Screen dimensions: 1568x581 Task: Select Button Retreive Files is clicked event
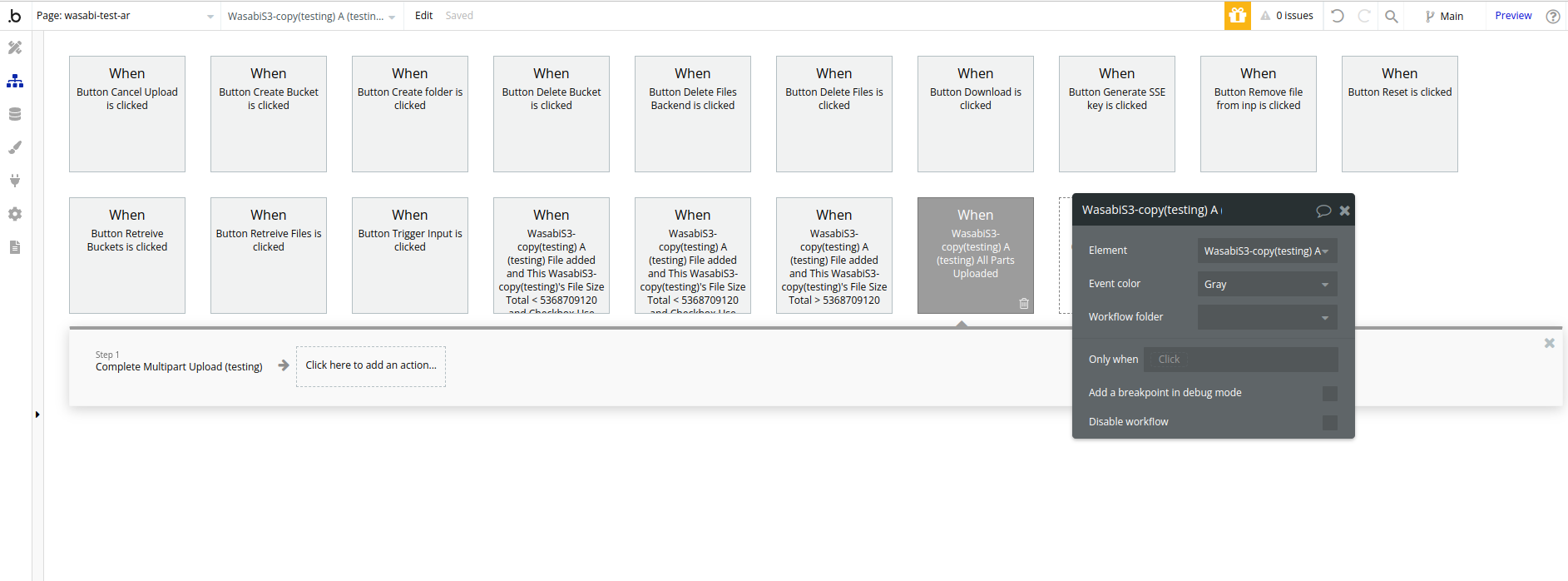click(x=269, y=256)
